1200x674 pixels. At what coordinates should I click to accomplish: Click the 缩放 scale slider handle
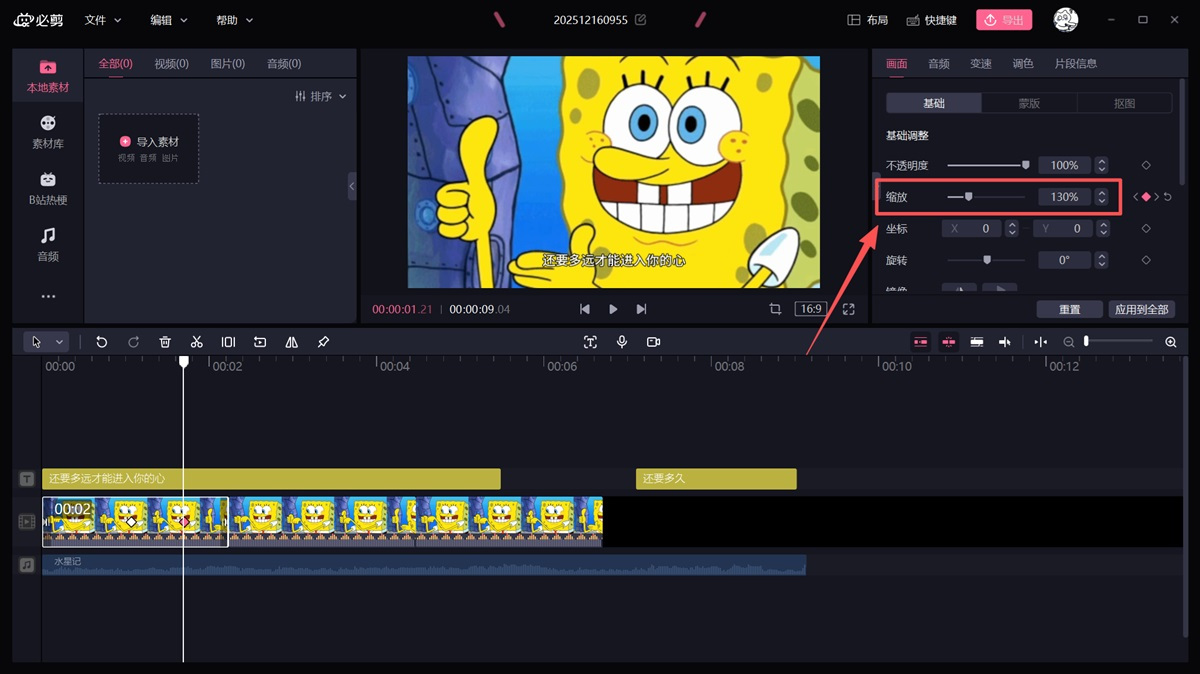968,197
